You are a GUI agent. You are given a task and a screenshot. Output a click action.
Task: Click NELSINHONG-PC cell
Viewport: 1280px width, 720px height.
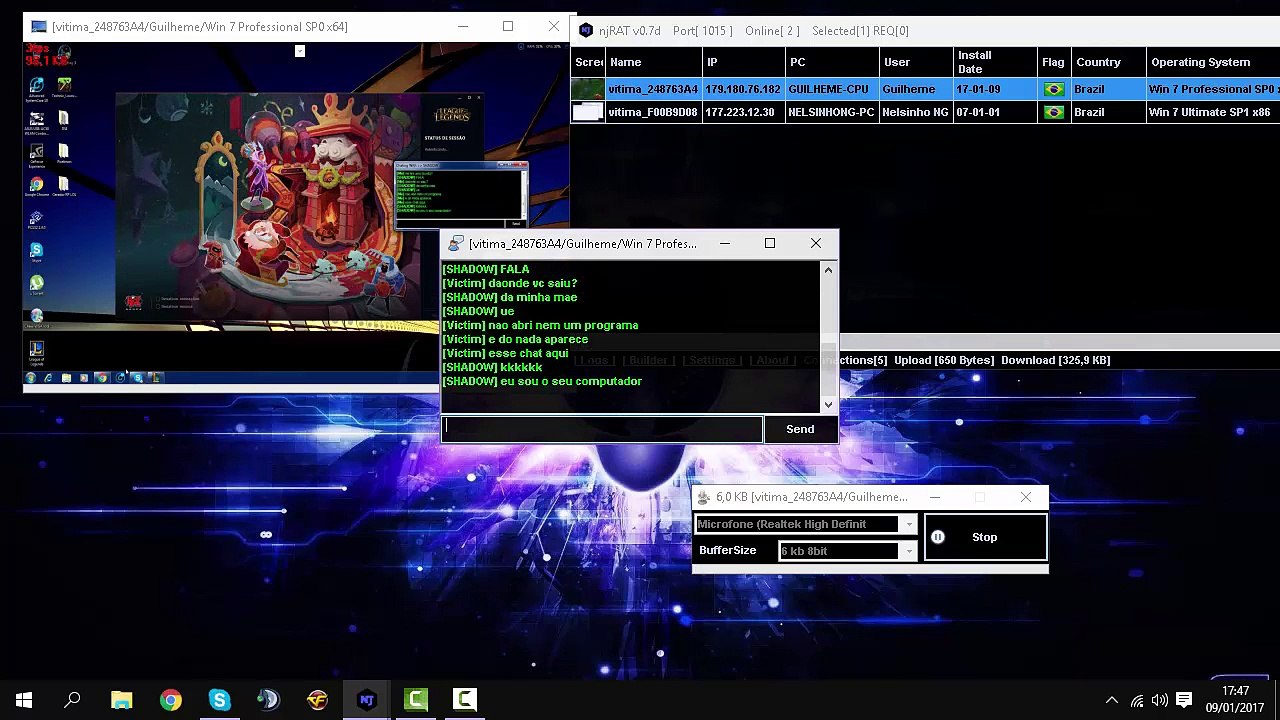[831, 112]
